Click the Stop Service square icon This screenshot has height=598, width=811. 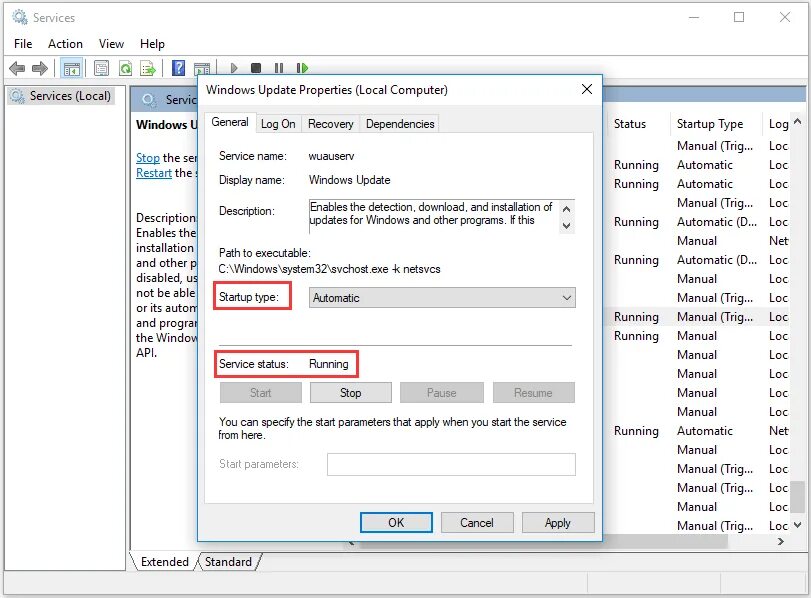click(256, 68)
